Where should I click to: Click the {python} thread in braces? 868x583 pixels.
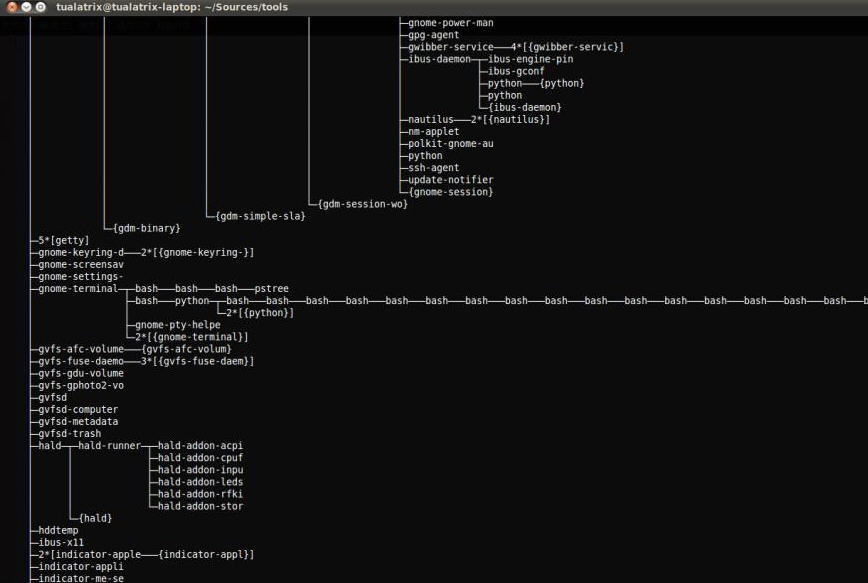point(562,84)
